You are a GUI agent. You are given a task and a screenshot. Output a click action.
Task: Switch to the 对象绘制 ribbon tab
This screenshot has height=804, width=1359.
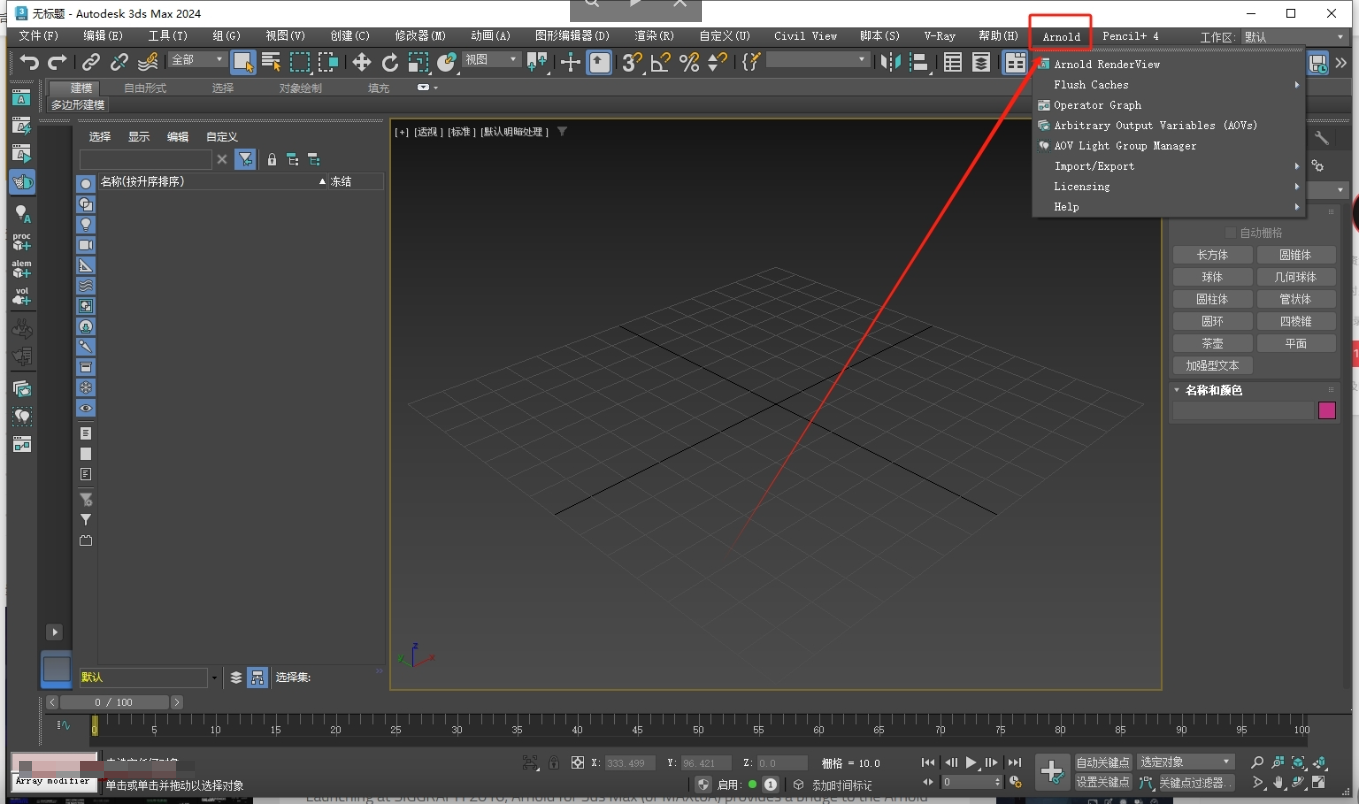pos(300,88)
